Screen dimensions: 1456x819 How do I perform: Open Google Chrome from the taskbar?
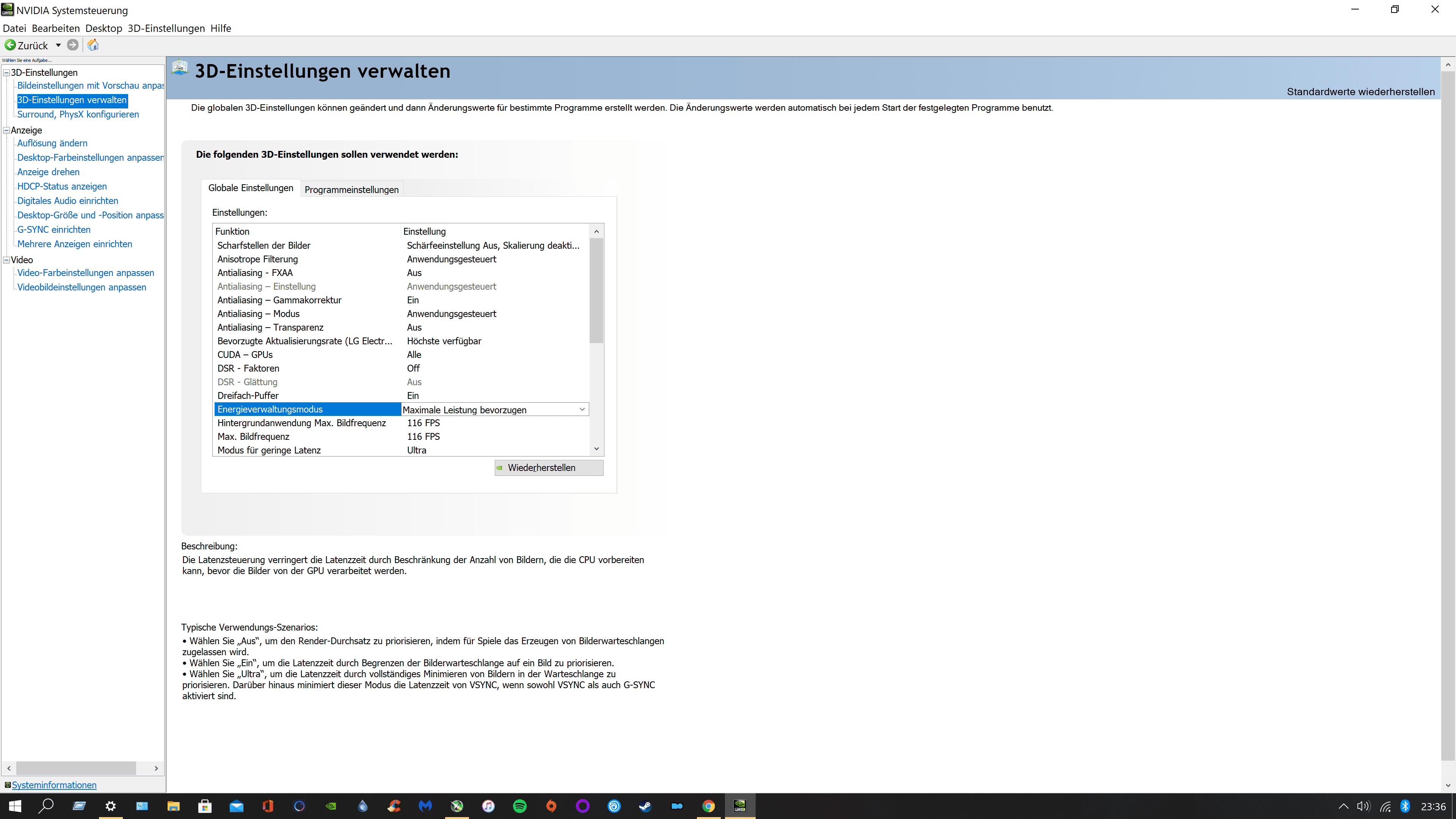coord(708,806)
